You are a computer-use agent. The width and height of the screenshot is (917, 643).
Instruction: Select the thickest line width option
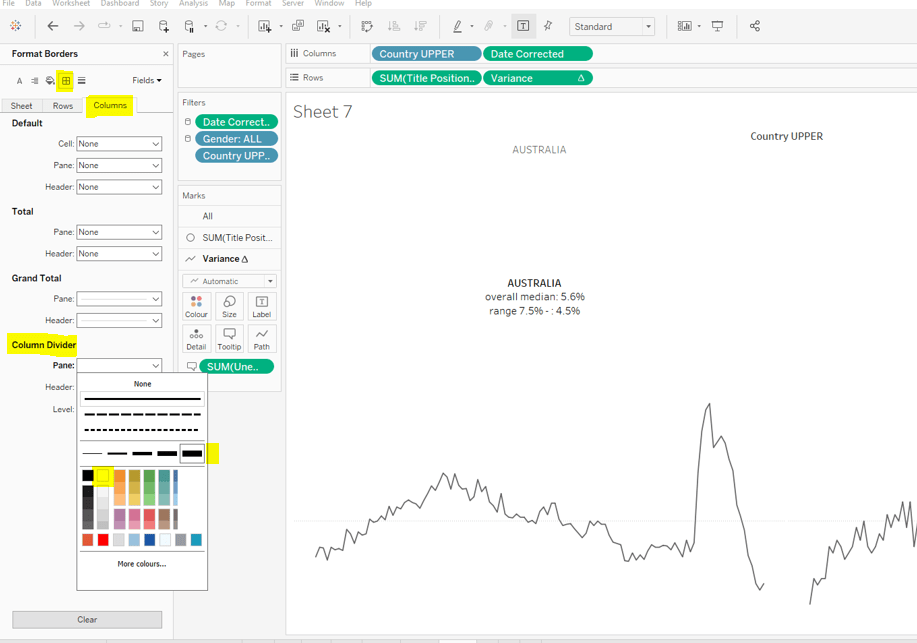point(192,453)
